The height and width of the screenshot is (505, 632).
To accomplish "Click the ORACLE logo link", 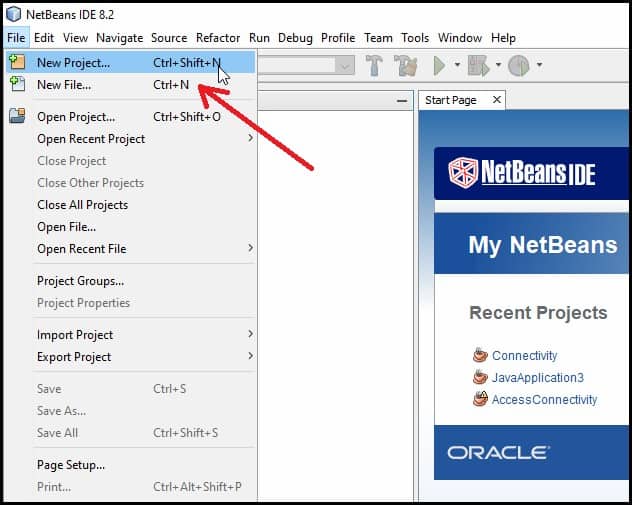I will click(499, 453).
